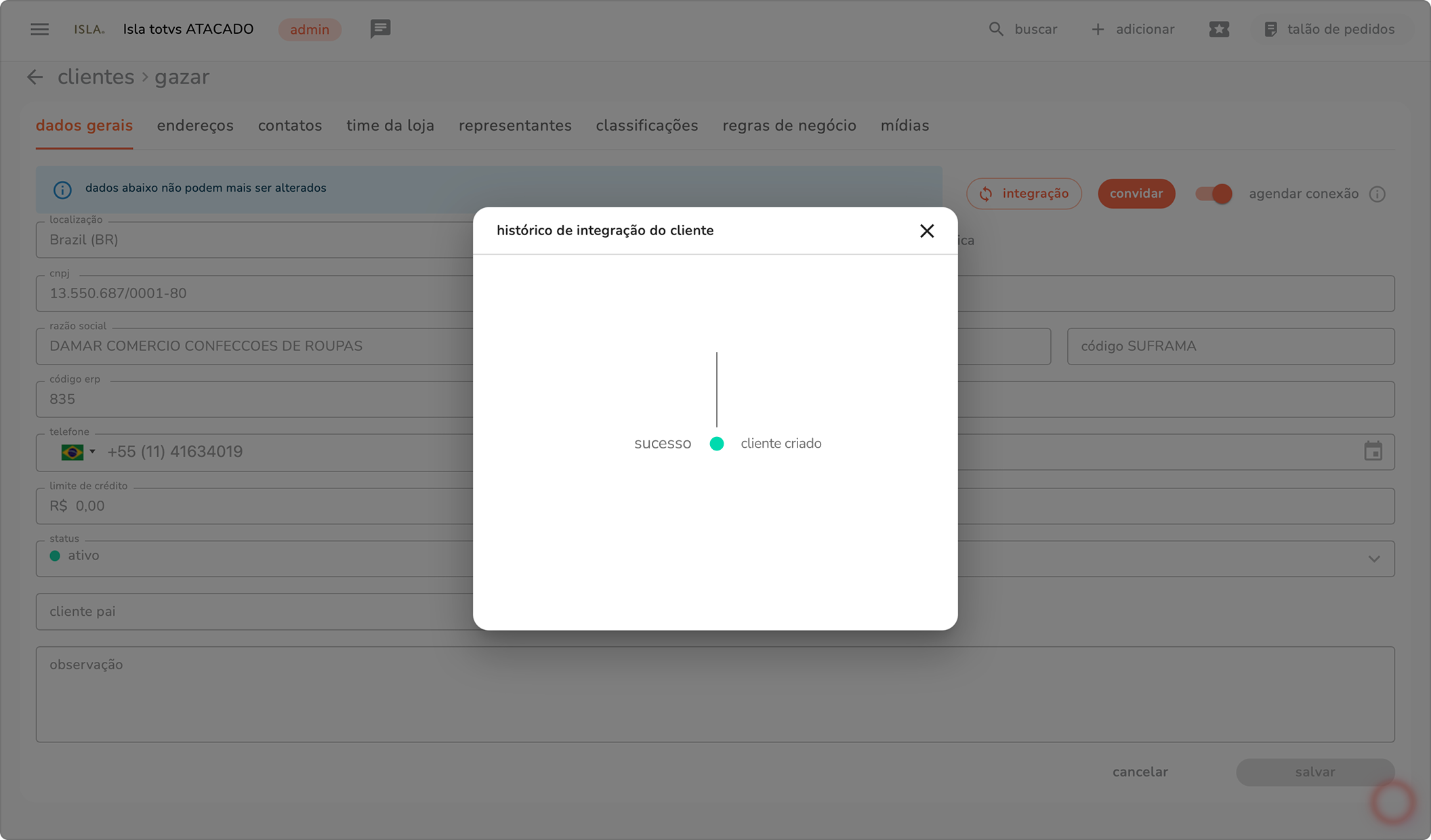
Task: Close the histórico de integração dialog
Action: (x=926, y=231)
